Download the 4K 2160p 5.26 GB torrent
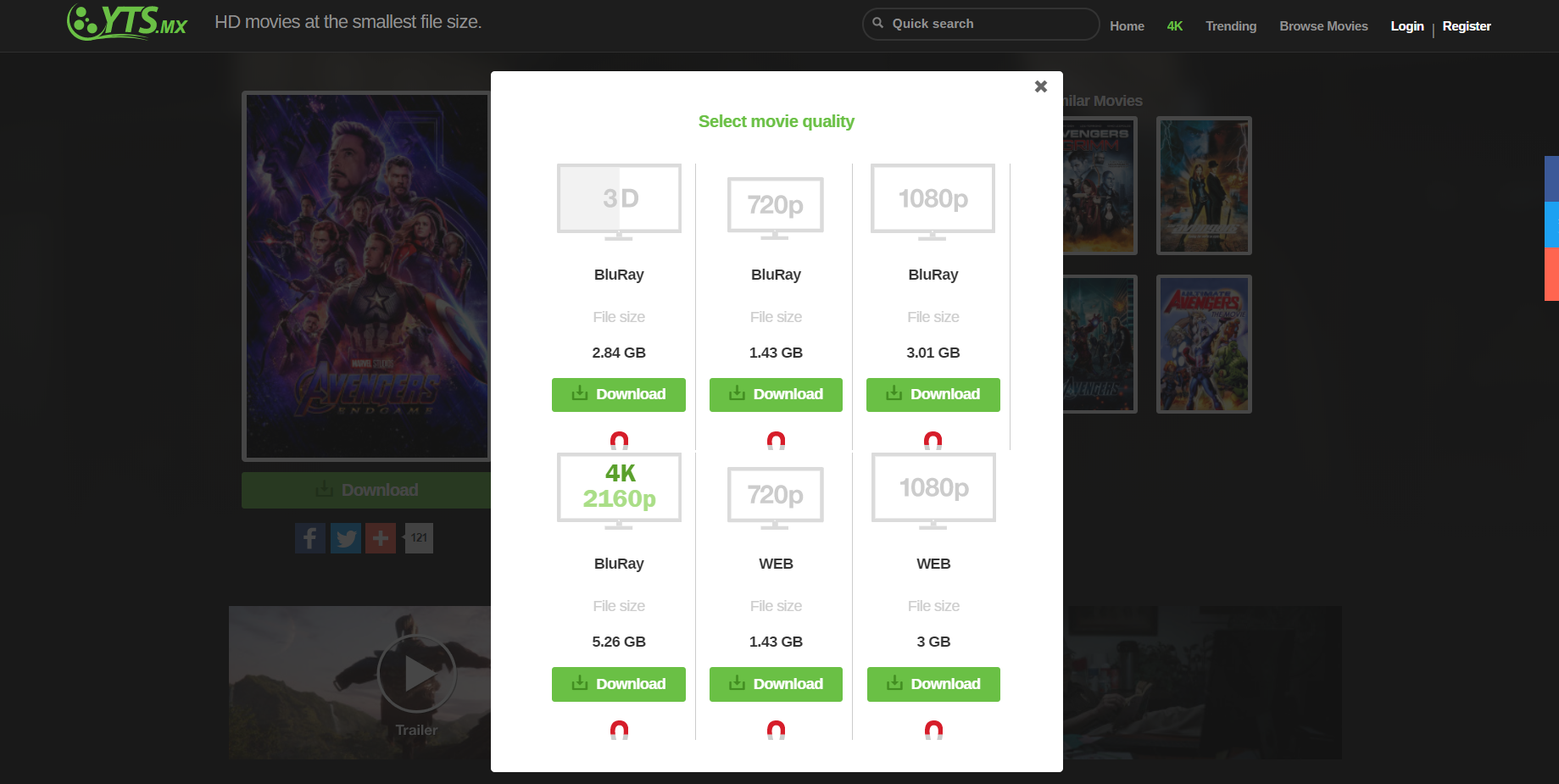Image resolution: width=1559 pixels, height=784 pixels. click(619, 684)
